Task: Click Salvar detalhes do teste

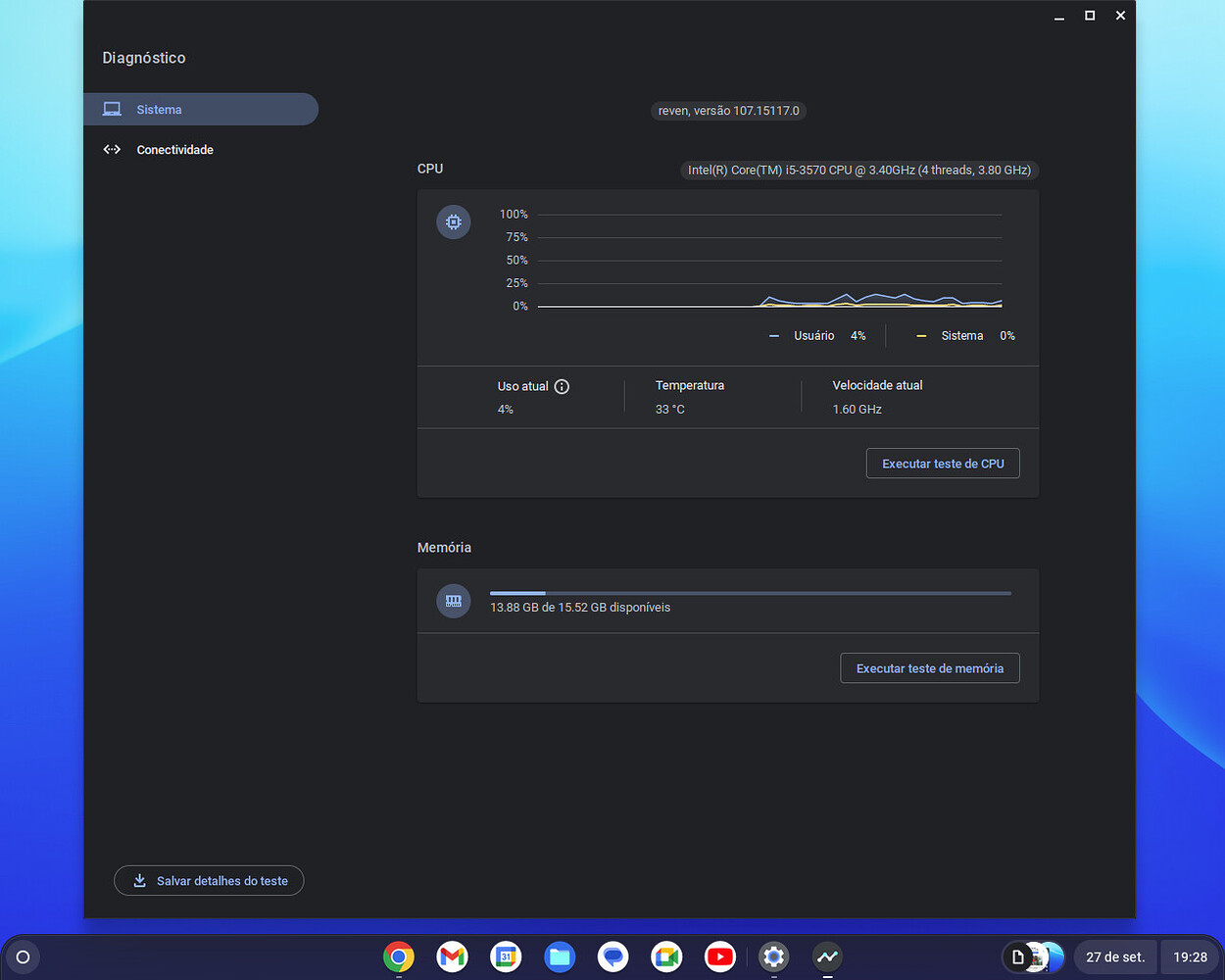Action: [x=209, y=880]
